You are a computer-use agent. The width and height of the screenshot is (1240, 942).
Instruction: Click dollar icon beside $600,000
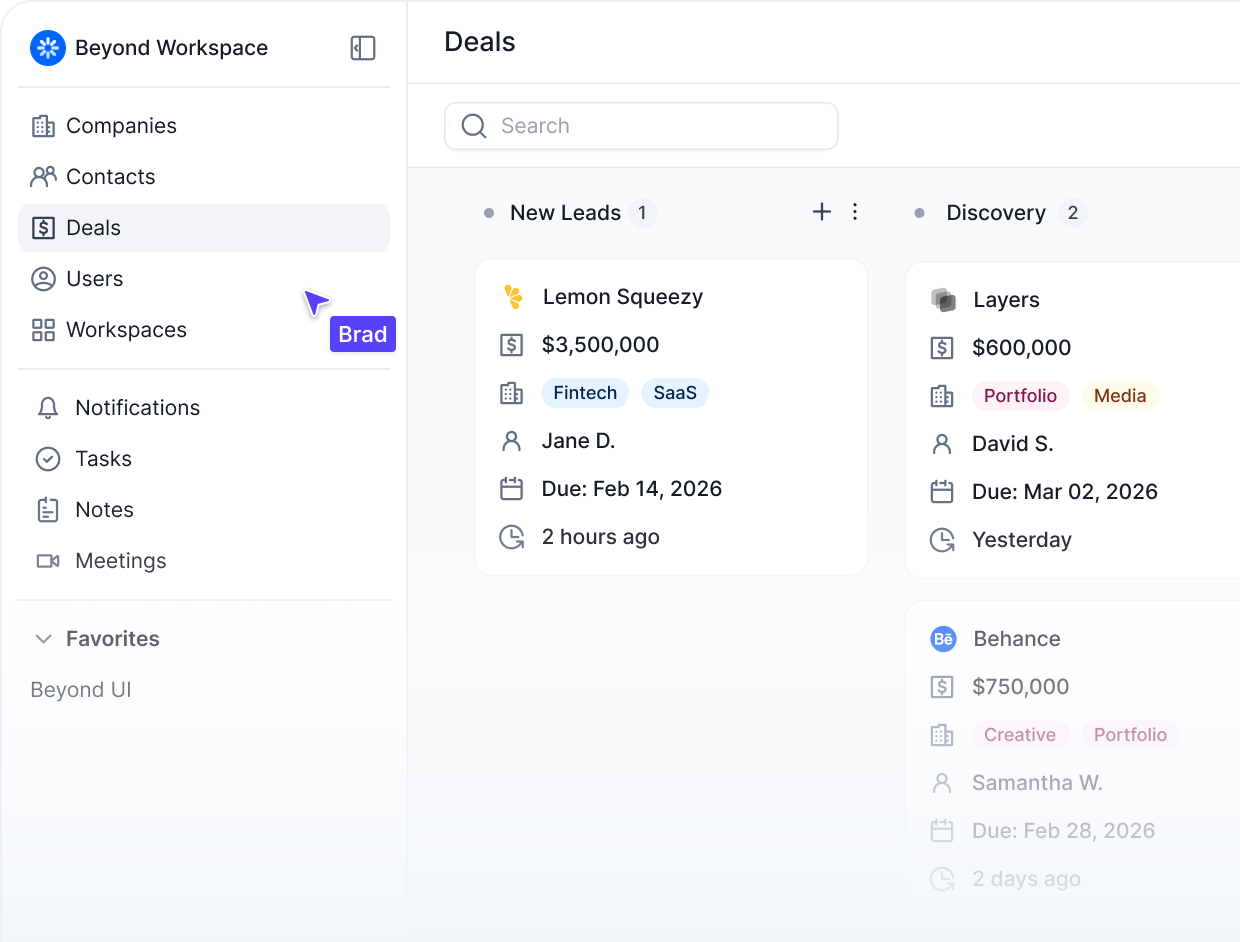pyautogui.click(x=942, y=348)
